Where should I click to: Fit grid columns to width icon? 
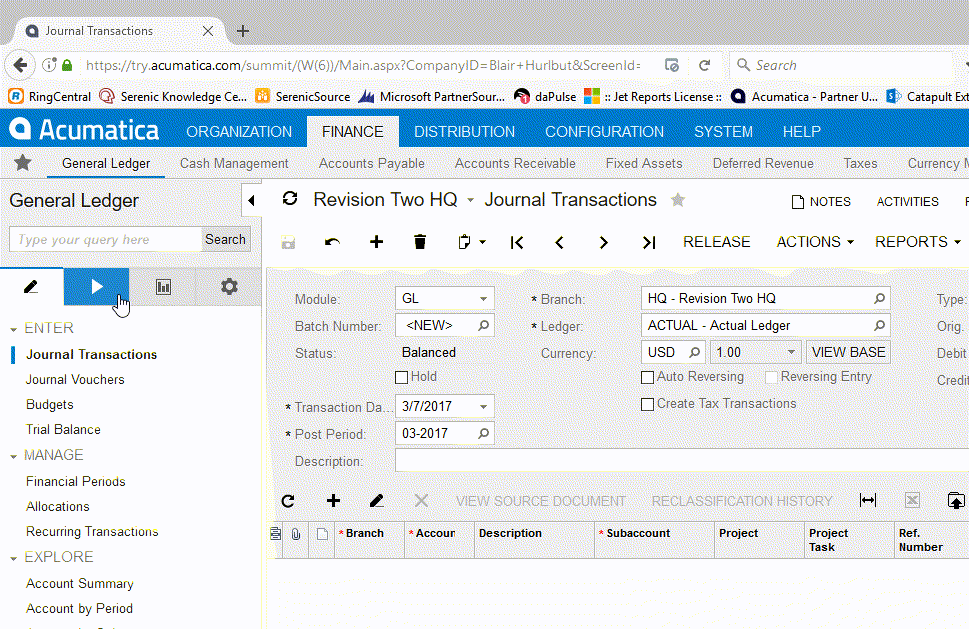[868, 500]
